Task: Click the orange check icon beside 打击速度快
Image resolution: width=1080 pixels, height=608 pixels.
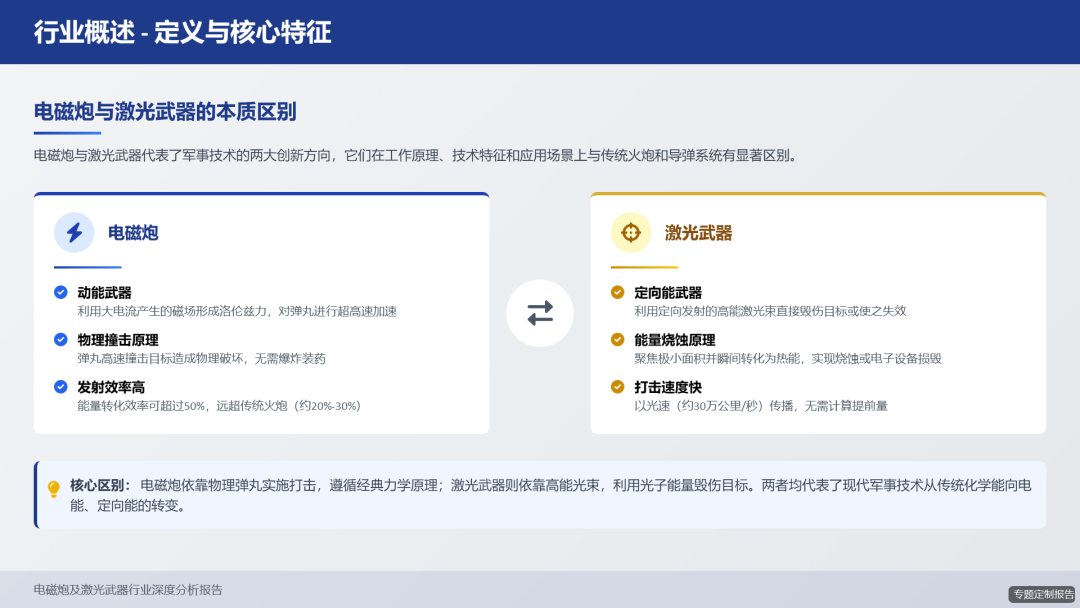Action: click(617, 384)
